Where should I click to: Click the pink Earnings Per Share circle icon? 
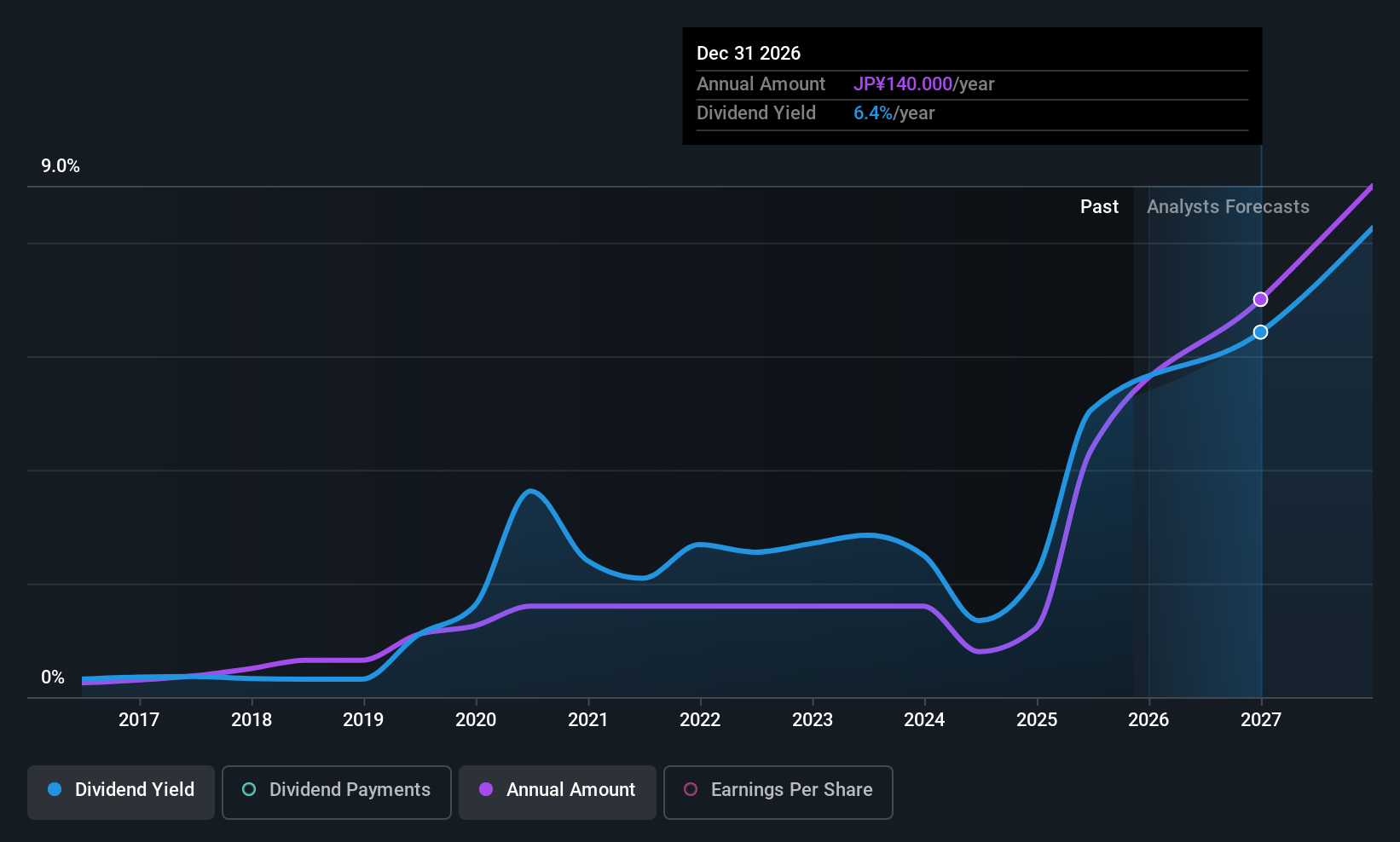point(691,789)
